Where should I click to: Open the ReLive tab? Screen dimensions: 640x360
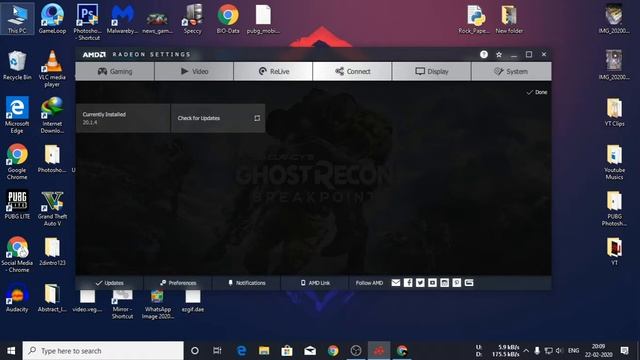pos(273,71)
